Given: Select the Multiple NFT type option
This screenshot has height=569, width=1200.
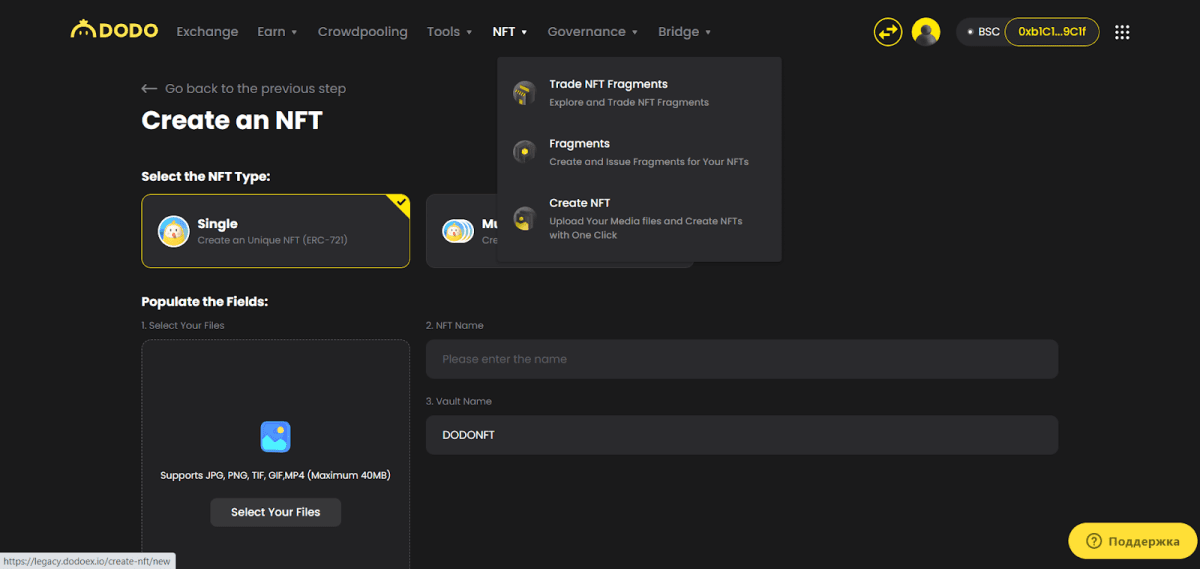Looking at the screenshot, I should click(460, 231).
